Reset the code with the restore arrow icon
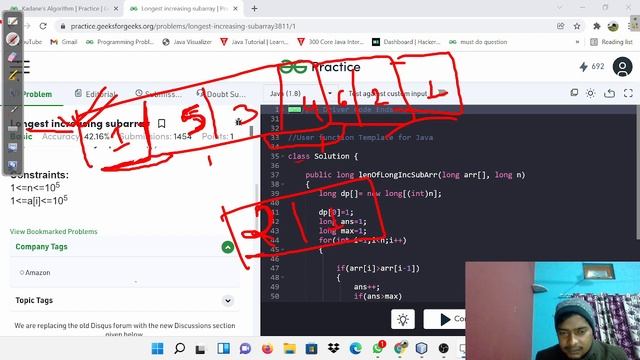Image resolution: width=640 pixels, height=360 pixels. tap(609, 93)
